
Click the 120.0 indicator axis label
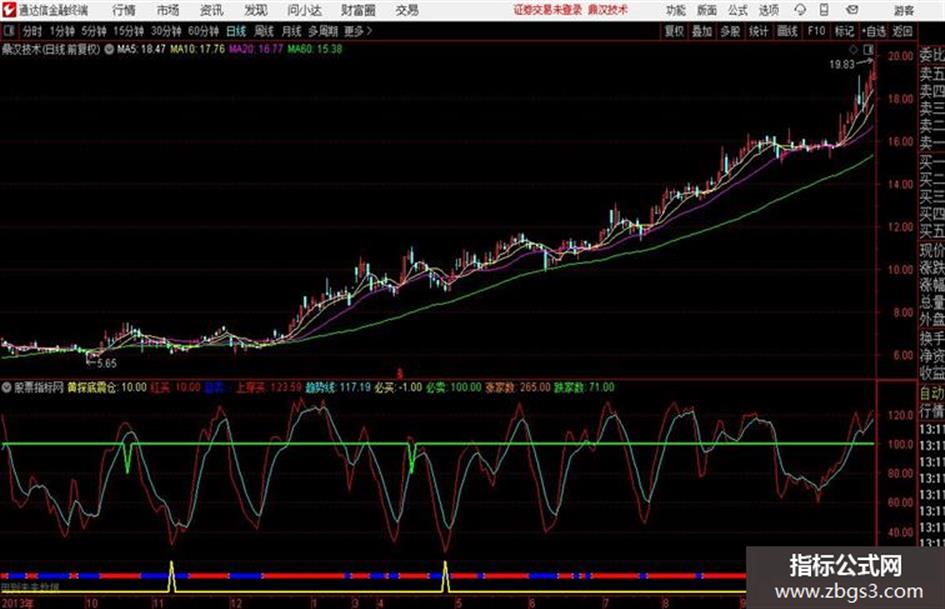(900, 415)
